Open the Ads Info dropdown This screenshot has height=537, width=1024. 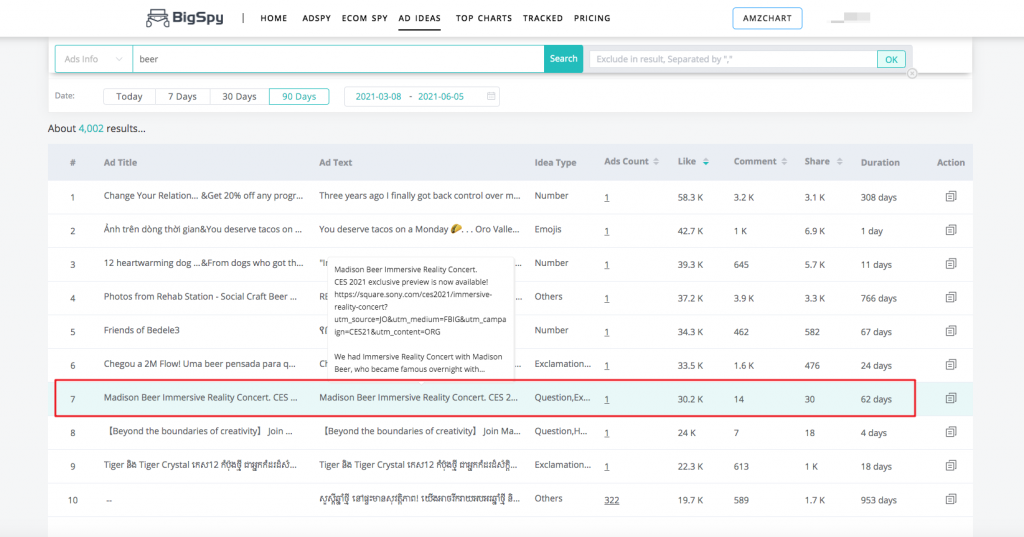[93, 59]
